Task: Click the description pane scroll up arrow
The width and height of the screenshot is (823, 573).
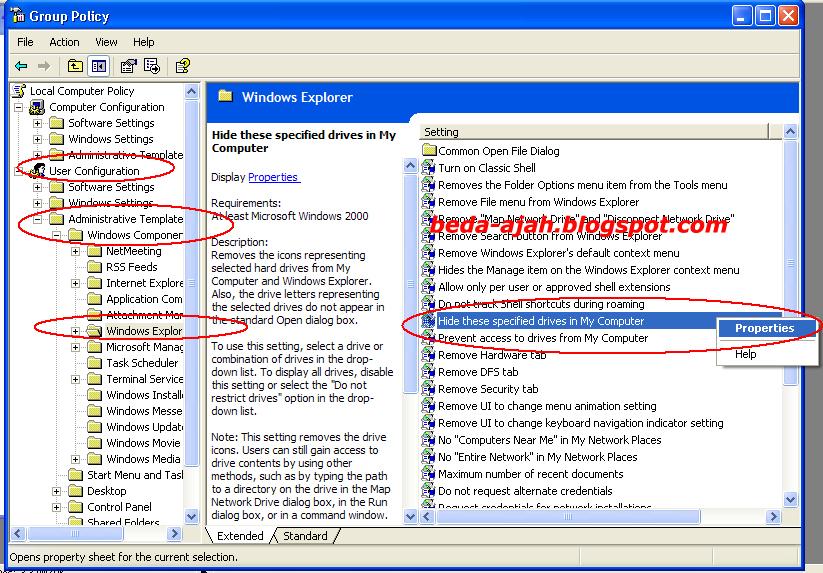Action: pos(410,166)
